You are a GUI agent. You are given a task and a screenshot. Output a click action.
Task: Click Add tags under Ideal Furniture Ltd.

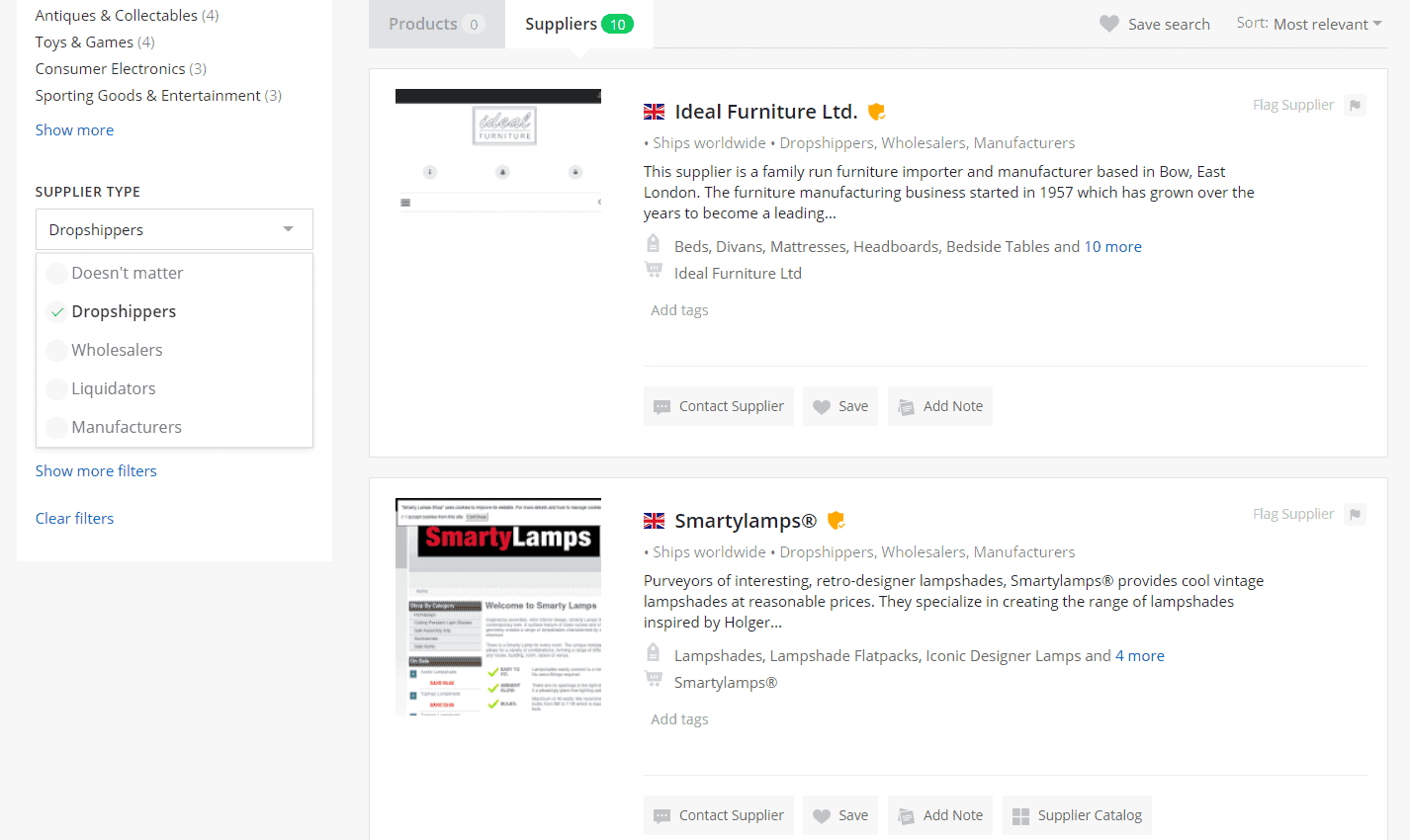coord(679,310)
